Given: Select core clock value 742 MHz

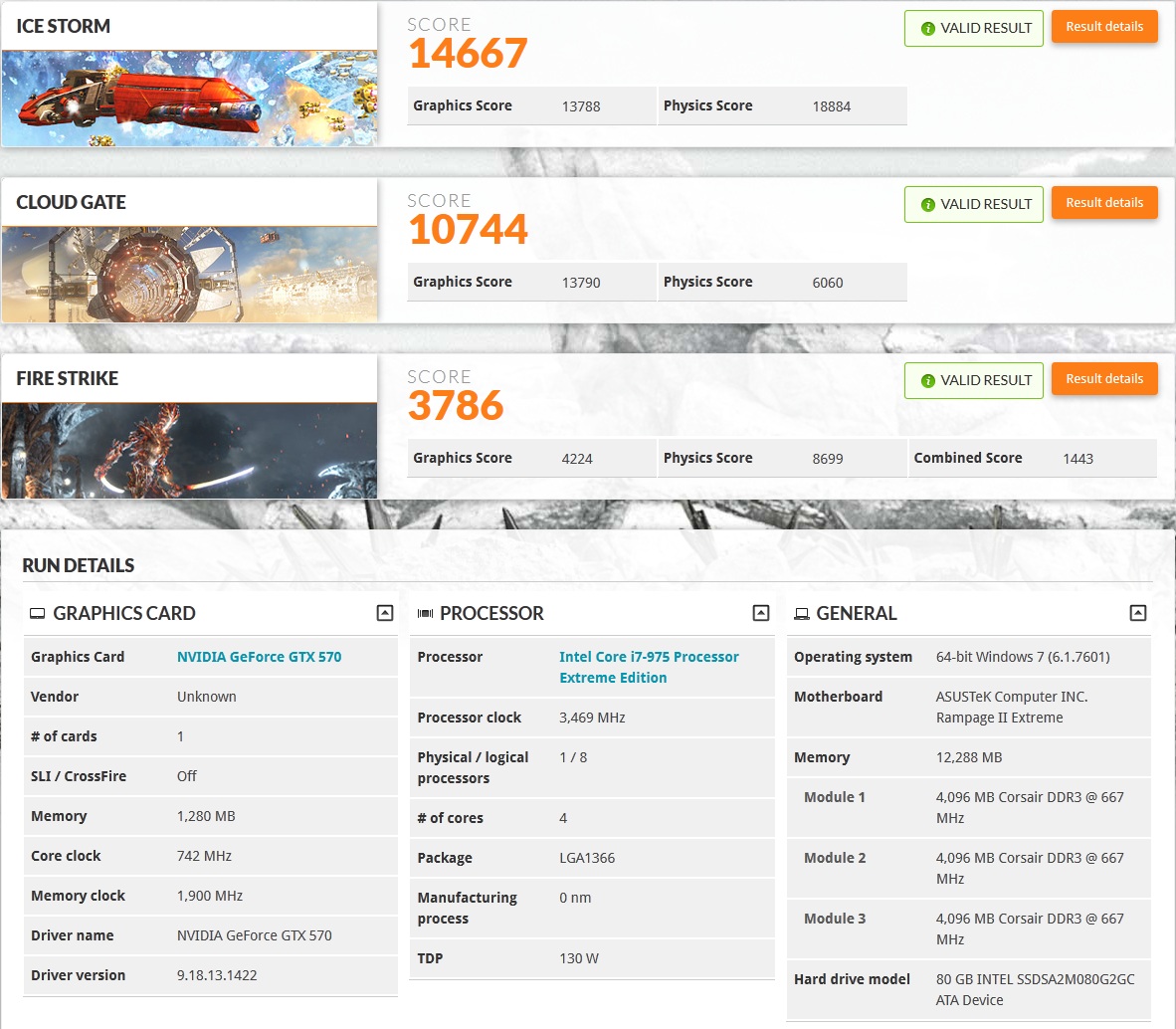Looking at the screenshot, I should tap(205, 856).
